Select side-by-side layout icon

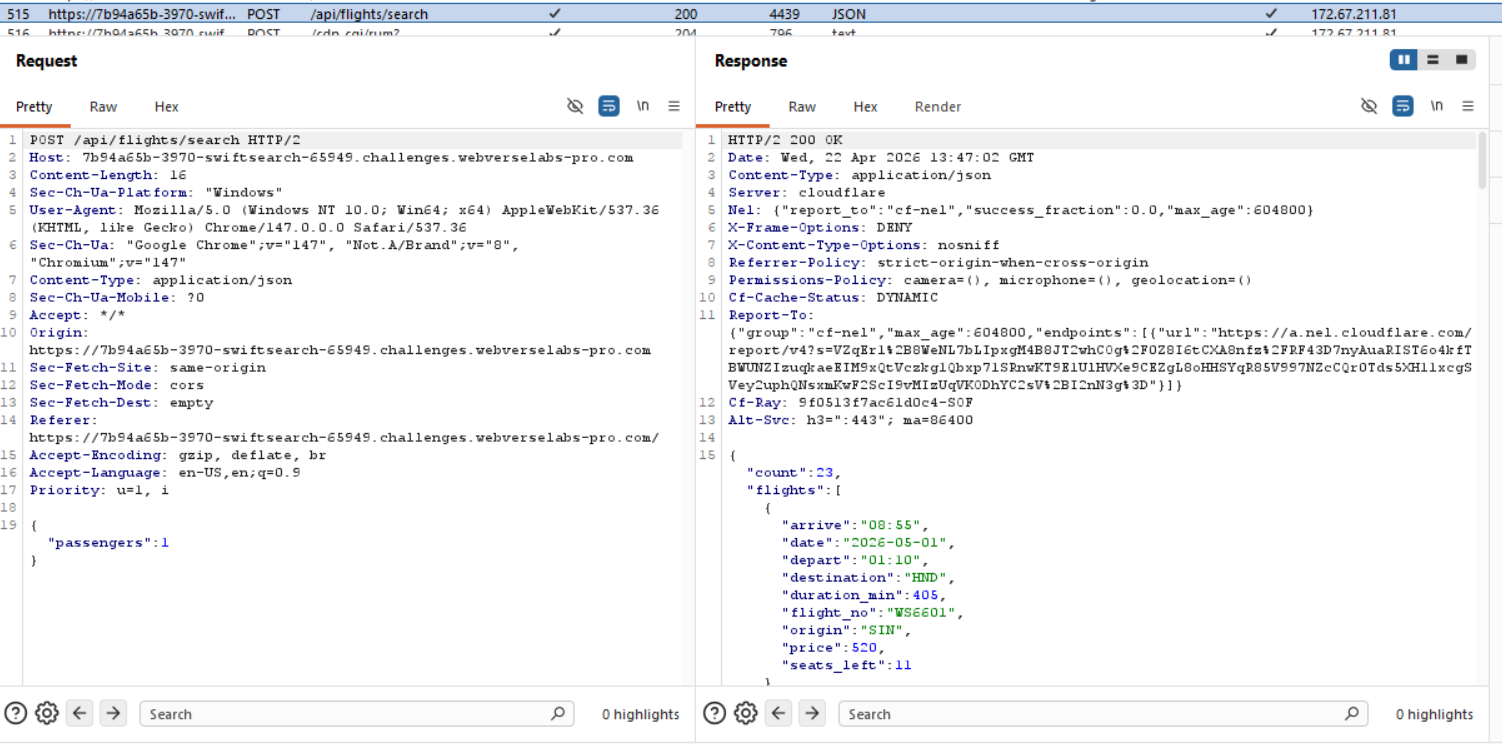[1404, 60]
